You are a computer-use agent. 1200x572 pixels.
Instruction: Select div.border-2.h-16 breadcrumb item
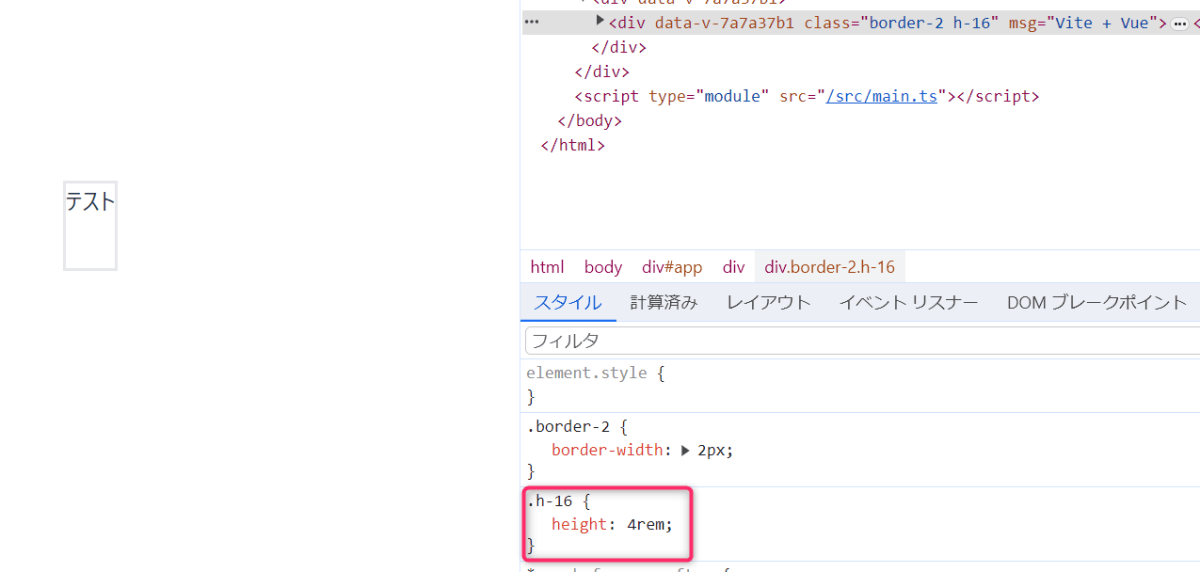pyautogui.click(x=830, y=267)
